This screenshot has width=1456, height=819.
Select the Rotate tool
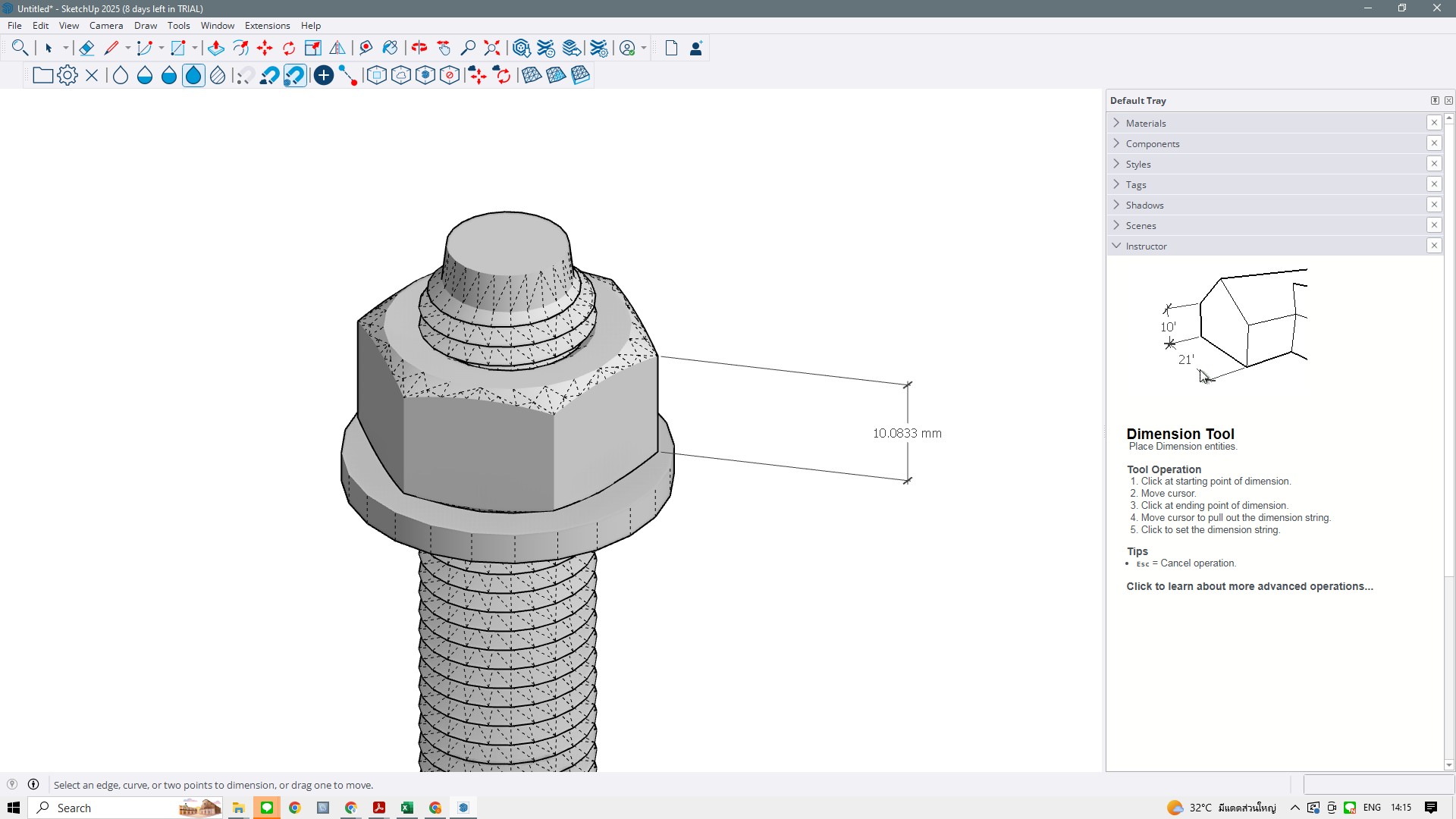coord(289,49)
